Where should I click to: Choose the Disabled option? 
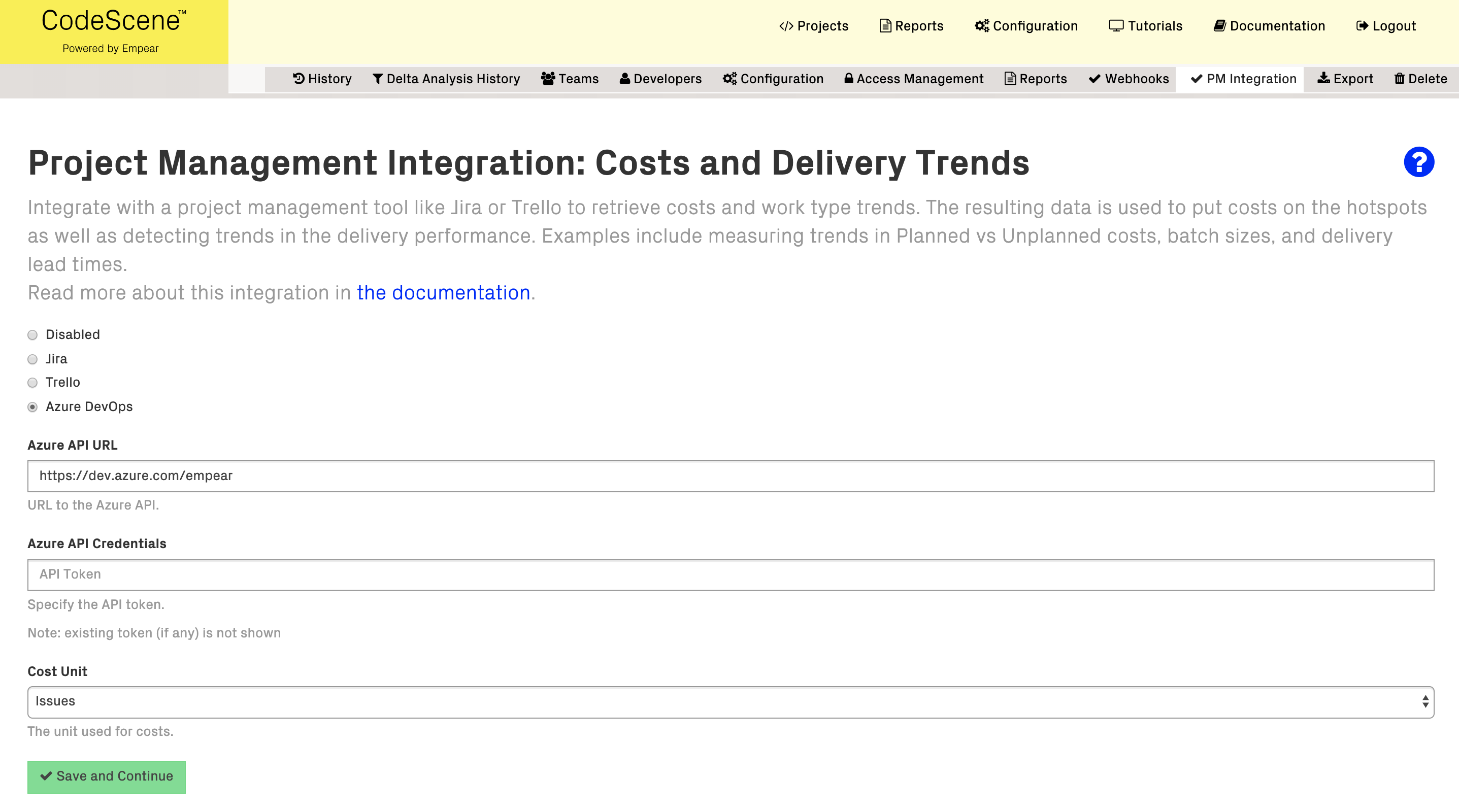click(x=32, y=334)
